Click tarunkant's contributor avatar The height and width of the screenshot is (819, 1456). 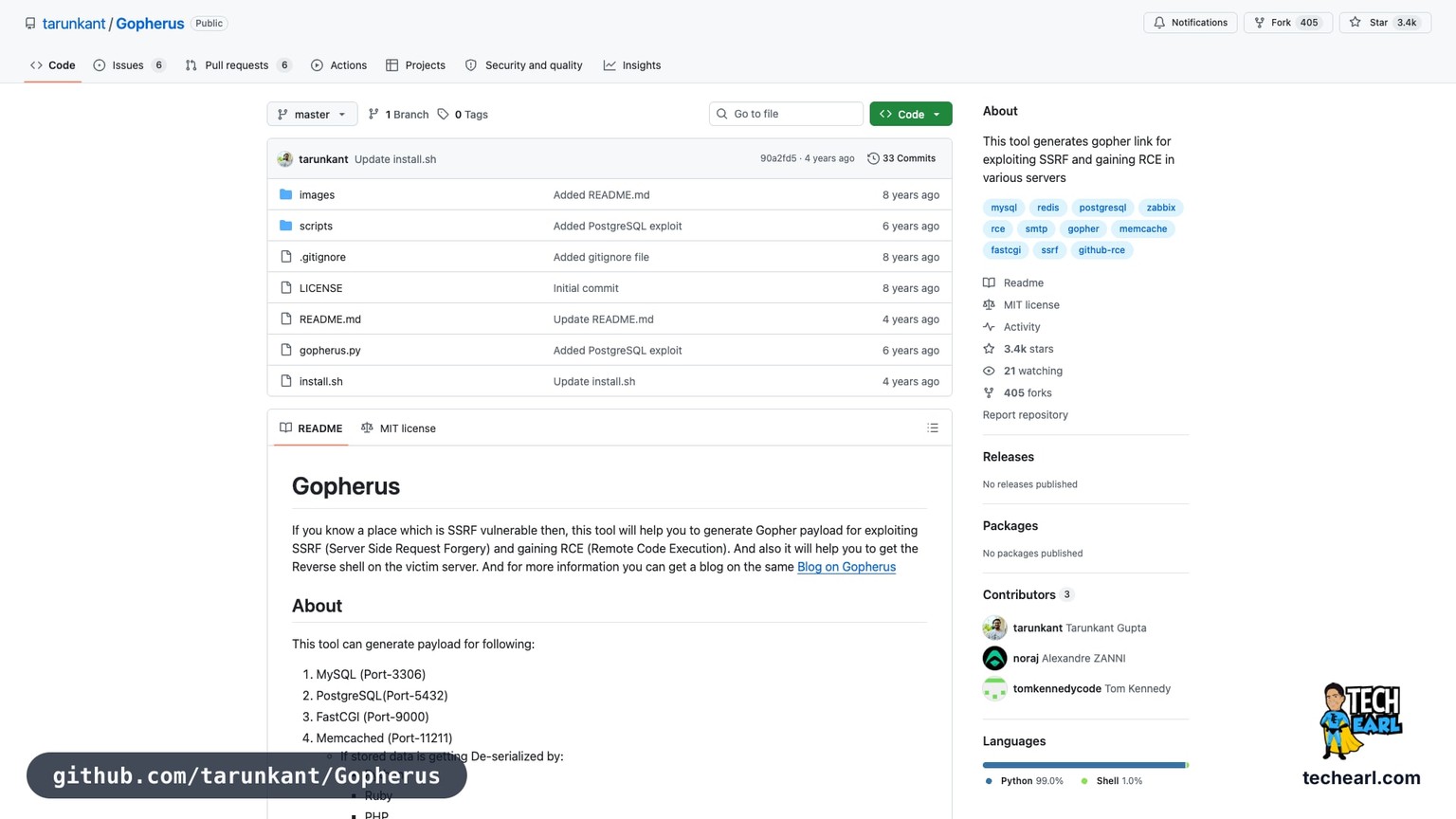994,628
